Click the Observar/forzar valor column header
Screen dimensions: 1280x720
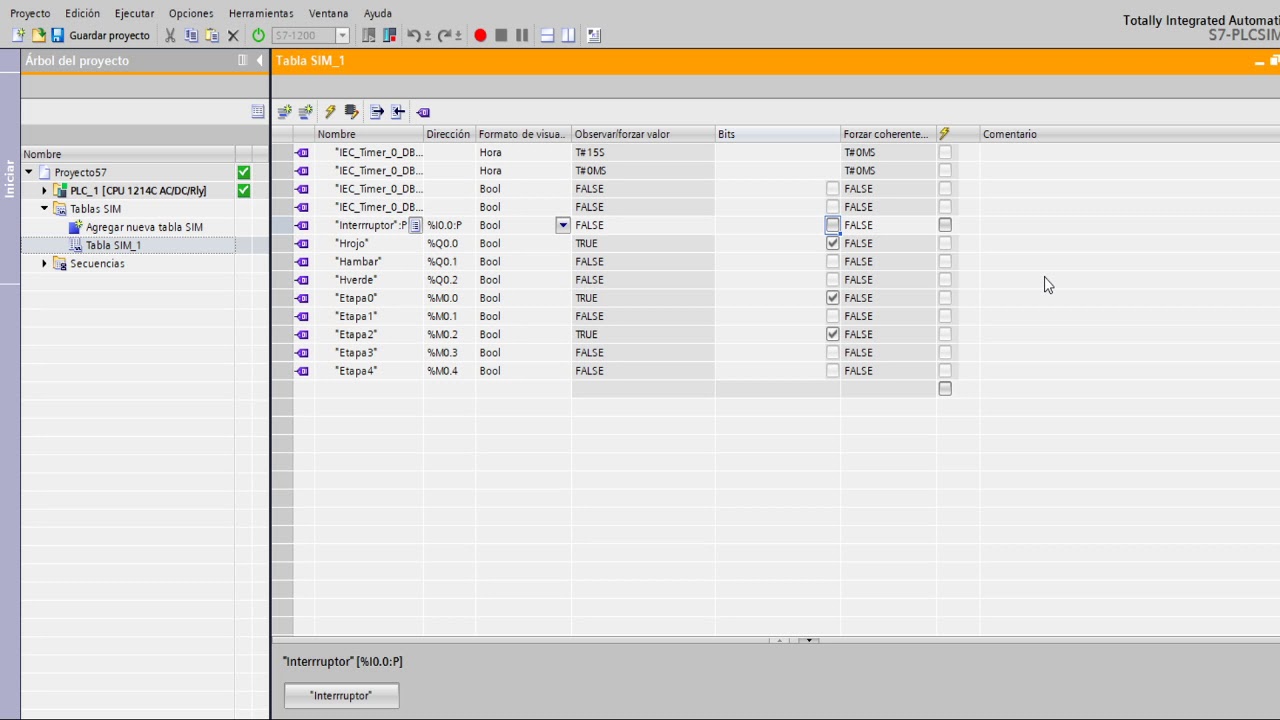click(643, 134)
